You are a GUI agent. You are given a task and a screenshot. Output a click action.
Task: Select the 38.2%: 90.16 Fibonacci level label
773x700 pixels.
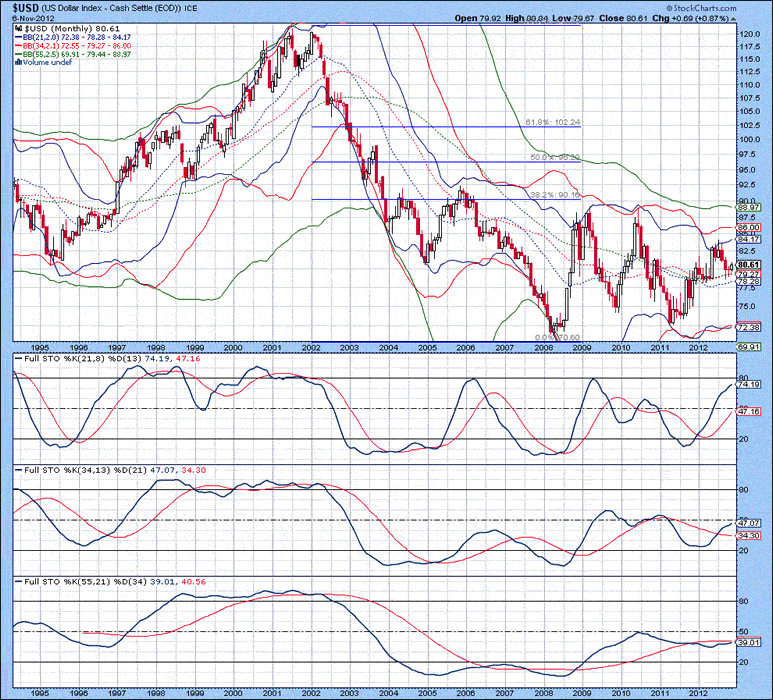click(x=553, y=195)
